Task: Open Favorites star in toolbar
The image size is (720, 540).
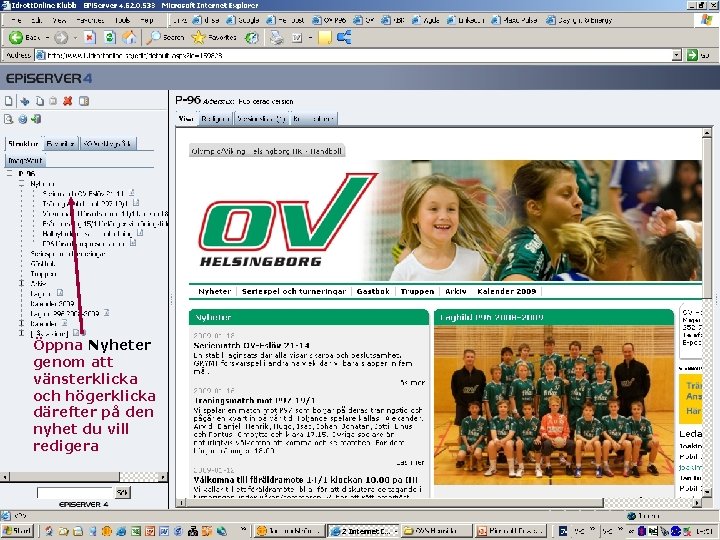Action: tap(214, 38)
